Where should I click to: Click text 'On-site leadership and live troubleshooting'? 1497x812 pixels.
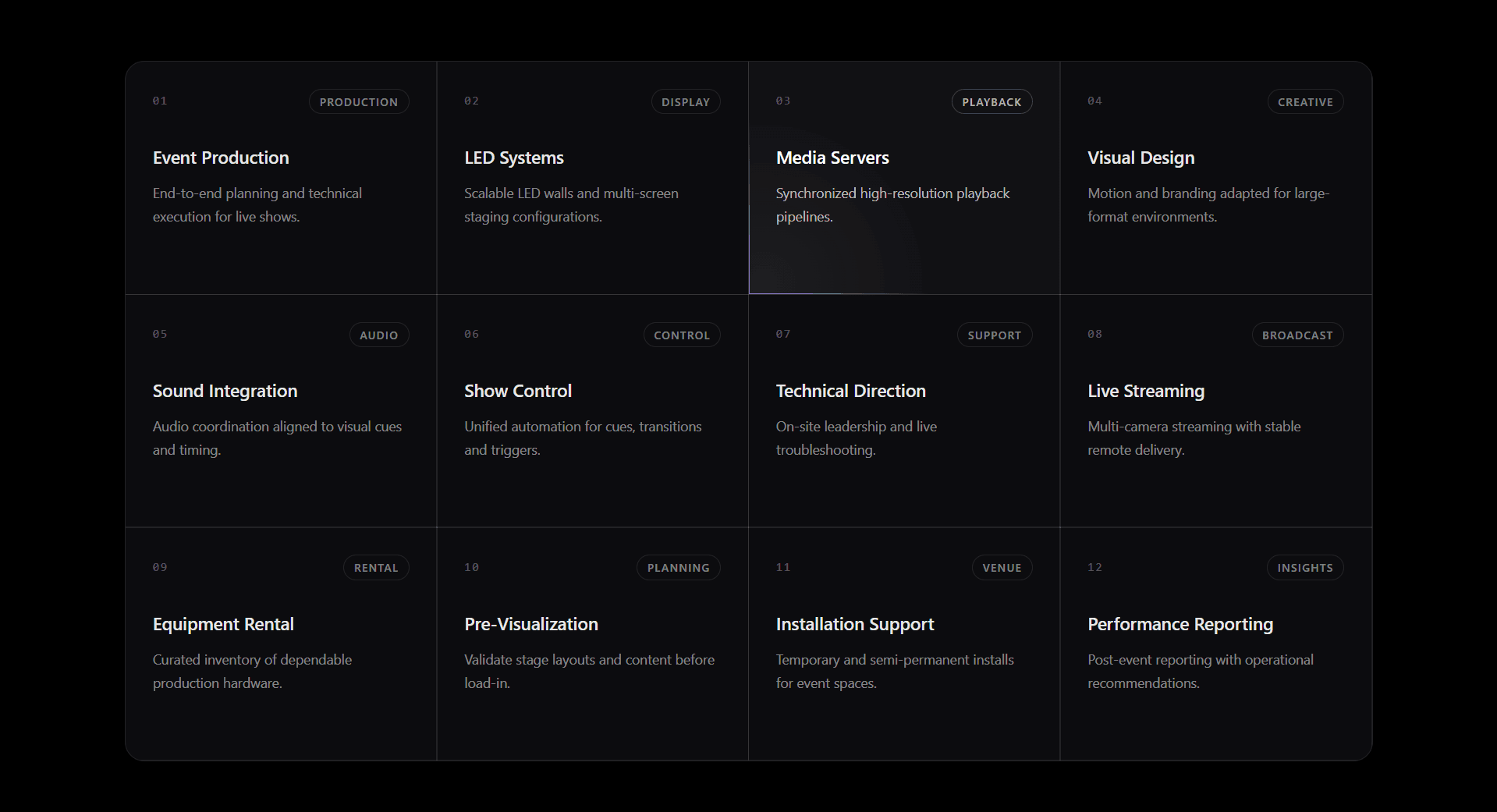857,438
